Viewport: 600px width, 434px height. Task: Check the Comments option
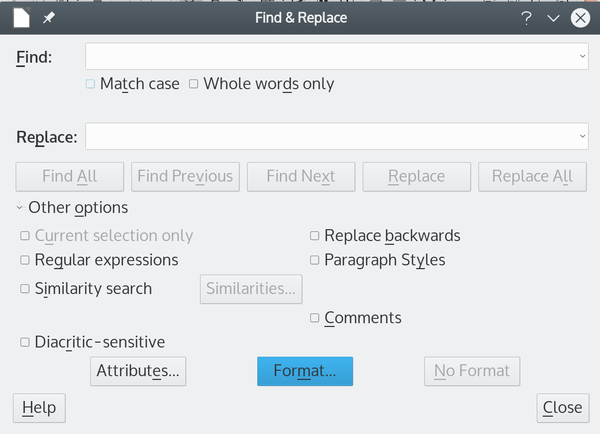click(x=315, y=318)
